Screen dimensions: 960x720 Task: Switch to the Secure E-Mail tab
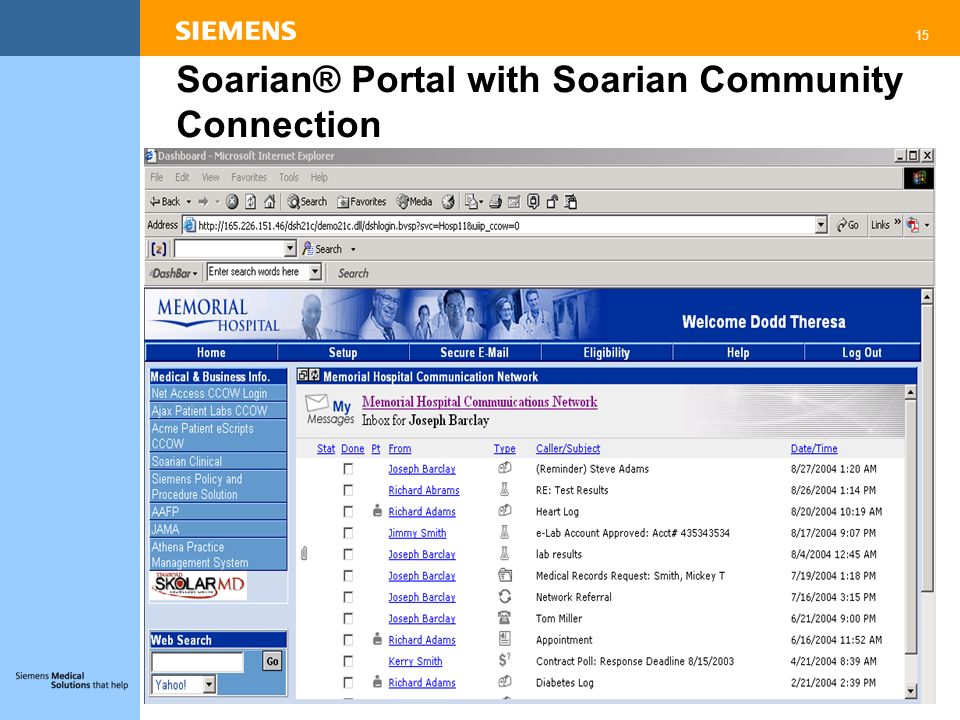click(x=474, y=353)
